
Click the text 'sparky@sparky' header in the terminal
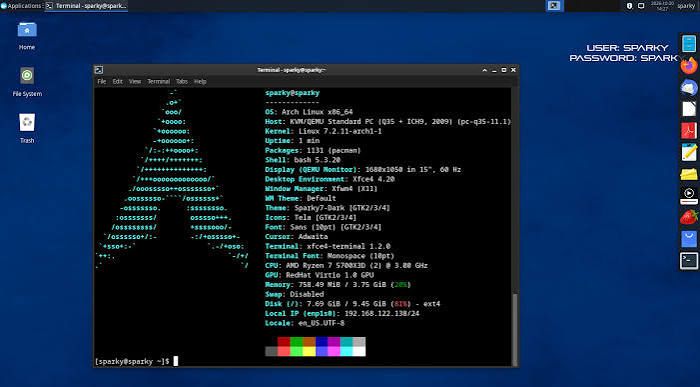292,93
